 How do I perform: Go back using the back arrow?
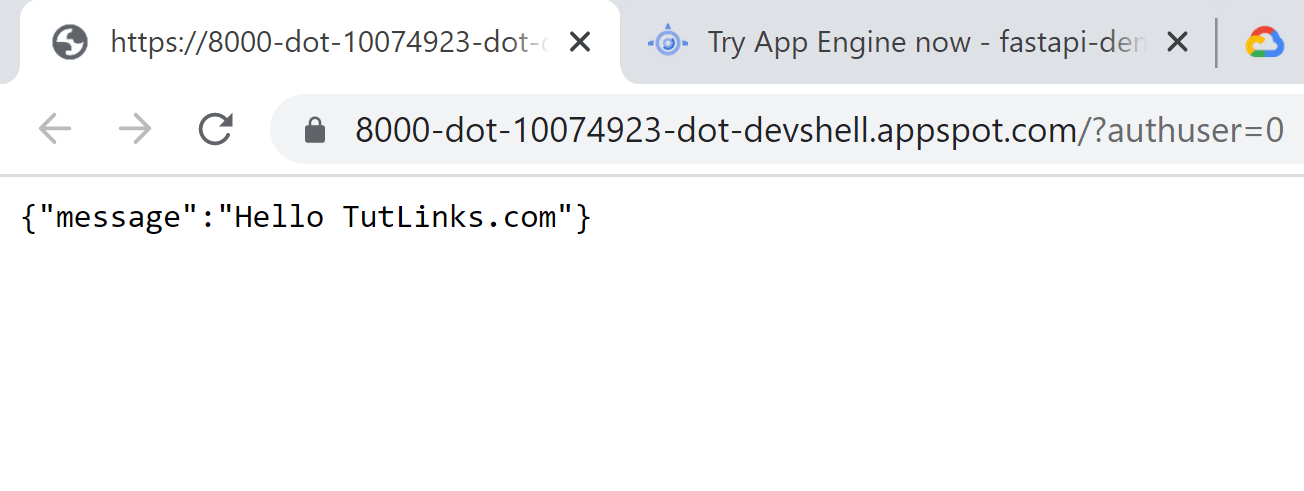point(54,129)
